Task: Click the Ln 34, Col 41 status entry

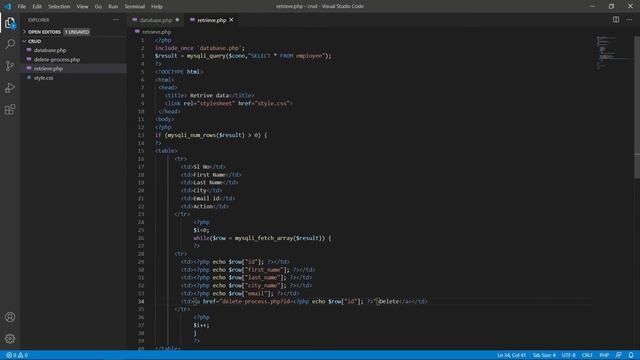Action: 511,355
